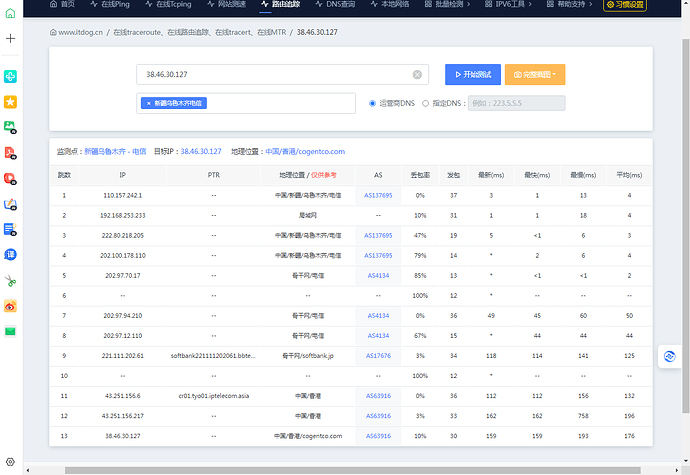Open the green home icon in sidebar
Screen dimensions: 690x475
10,13
